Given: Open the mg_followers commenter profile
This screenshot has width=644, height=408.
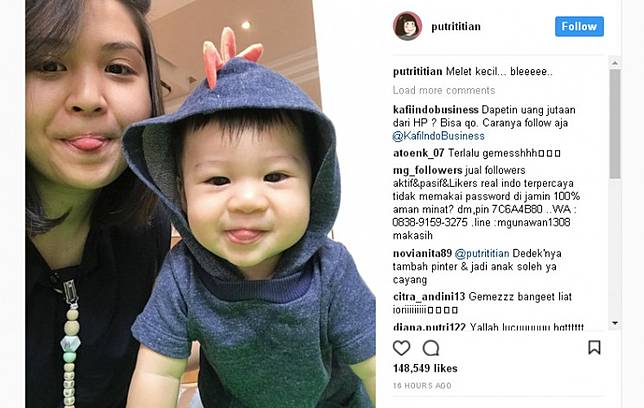Looking at the screenshot, I should 428,170.
